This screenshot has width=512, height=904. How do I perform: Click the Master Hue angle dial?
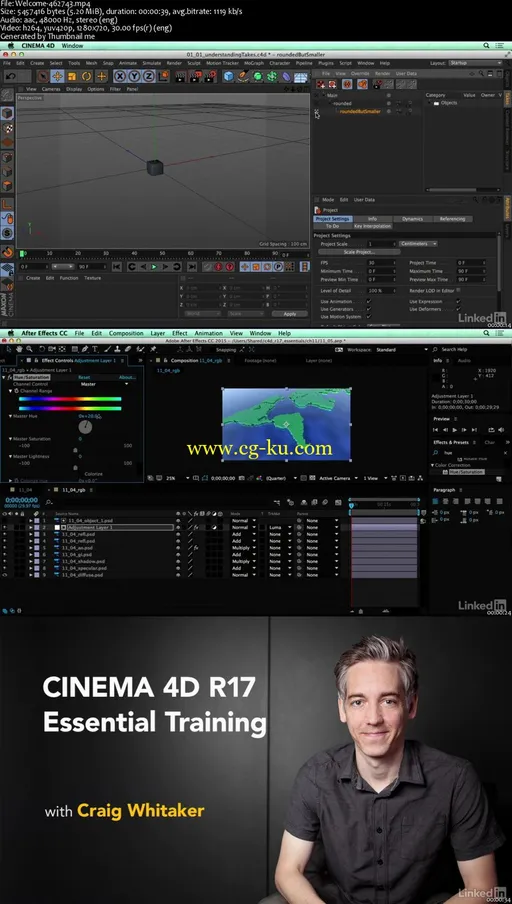pos(85,427)
